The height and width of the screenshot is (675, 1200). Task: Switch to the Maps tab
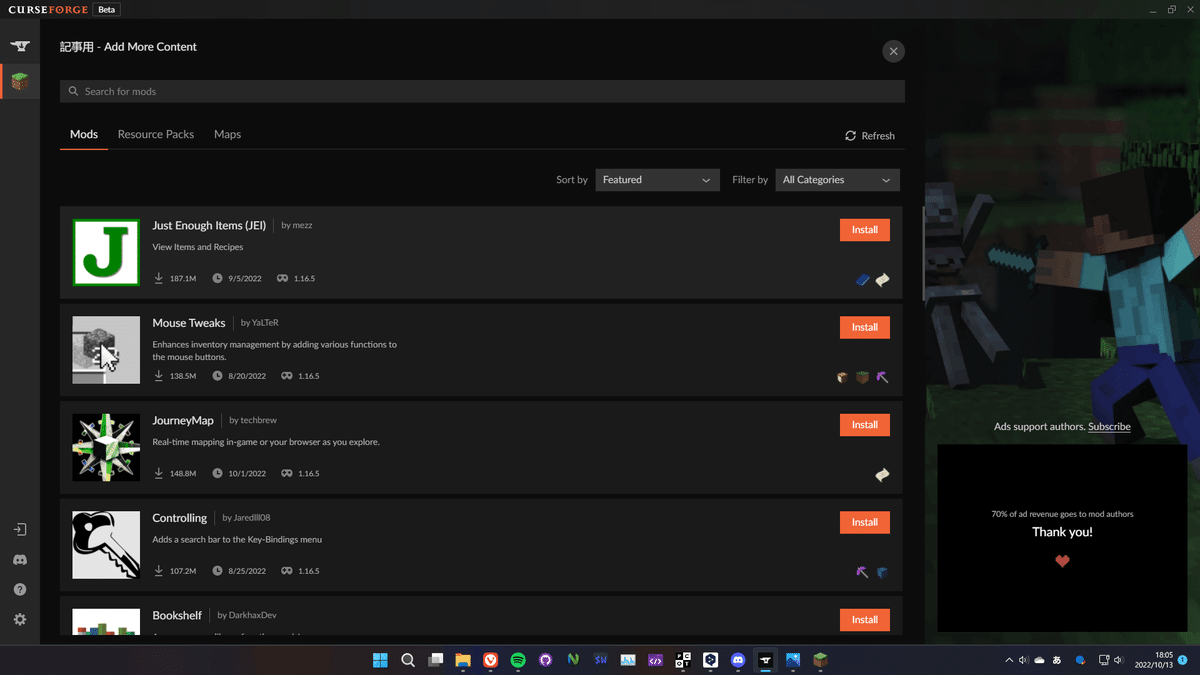pos(227,134)
